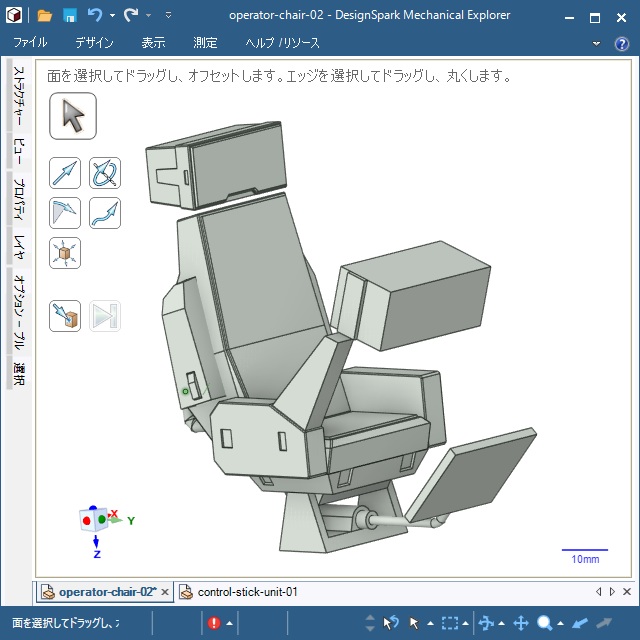Open the Quick Access Toolbar customize dropdown

(168, 16)
